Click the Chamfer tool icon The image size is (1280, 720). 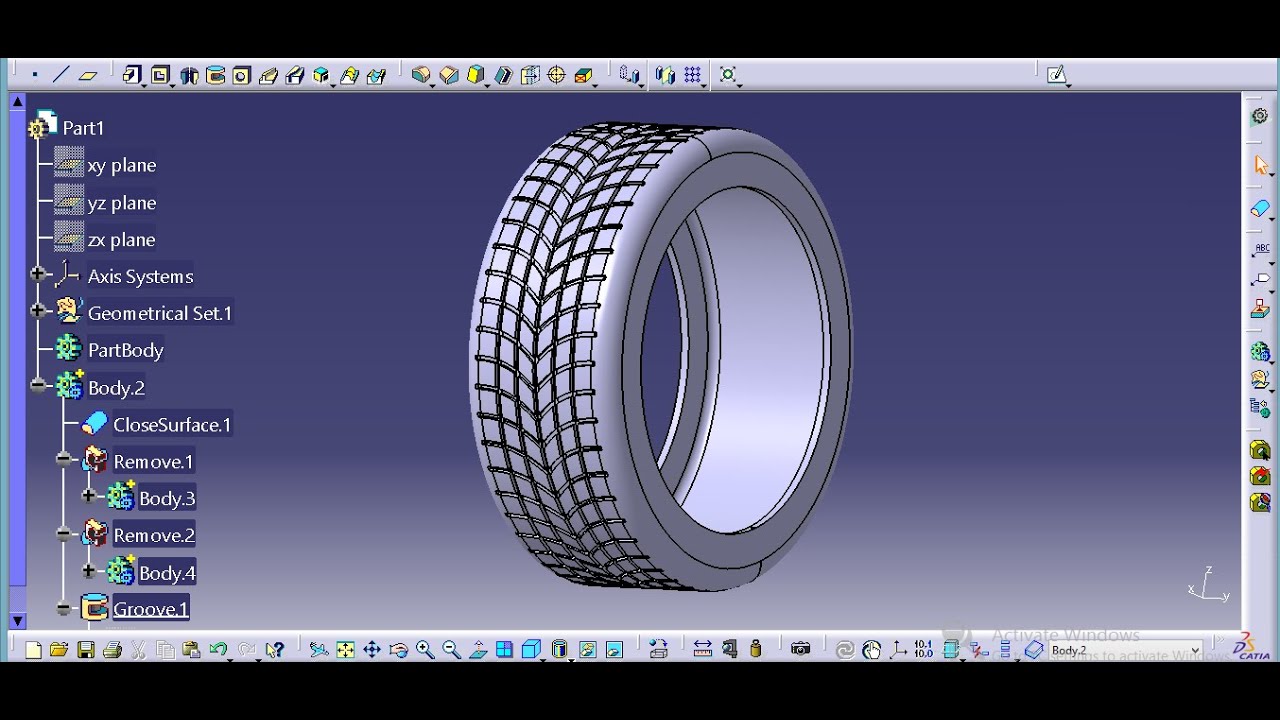(x=449, y=75)
